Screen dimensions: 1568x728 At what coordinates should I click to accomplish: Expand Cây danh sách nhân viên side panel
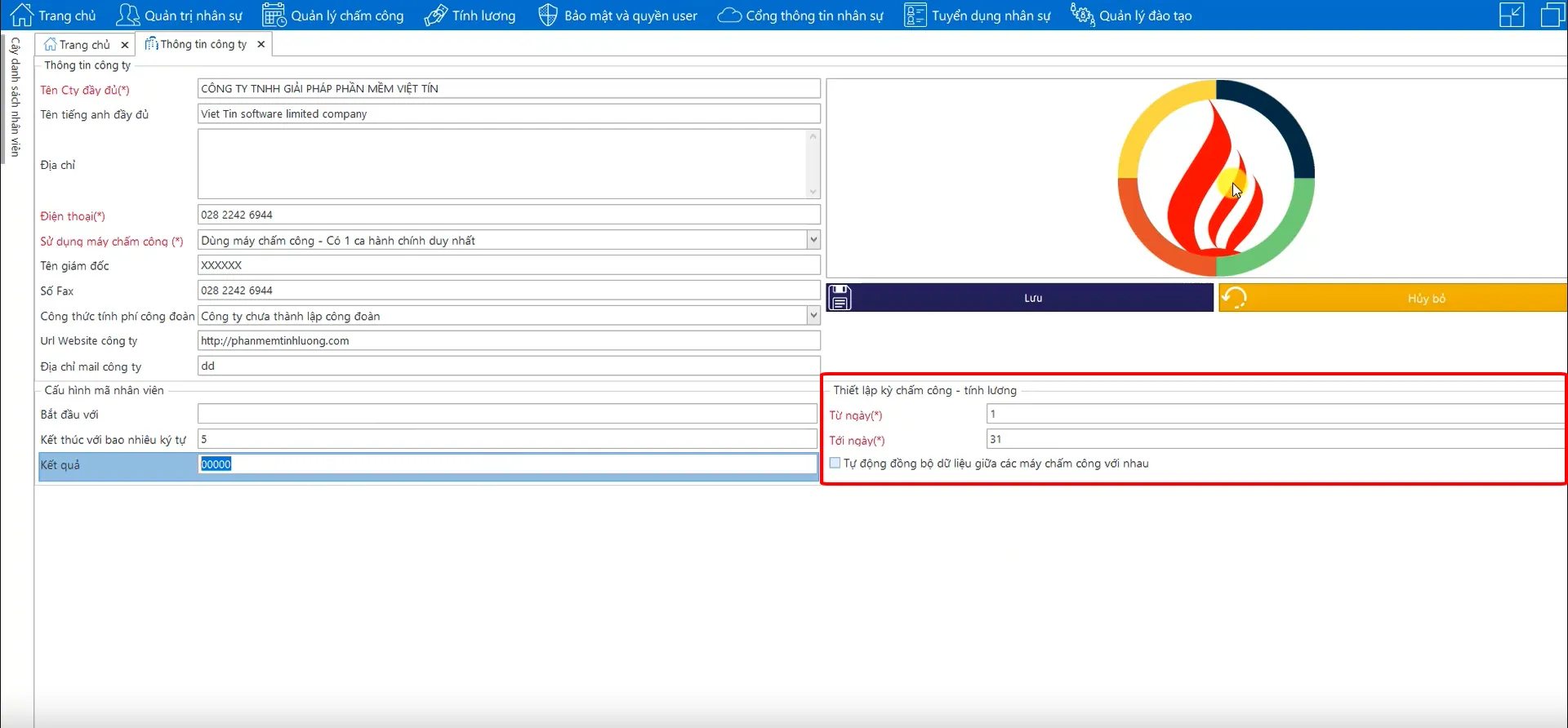[x=15, y=96]
